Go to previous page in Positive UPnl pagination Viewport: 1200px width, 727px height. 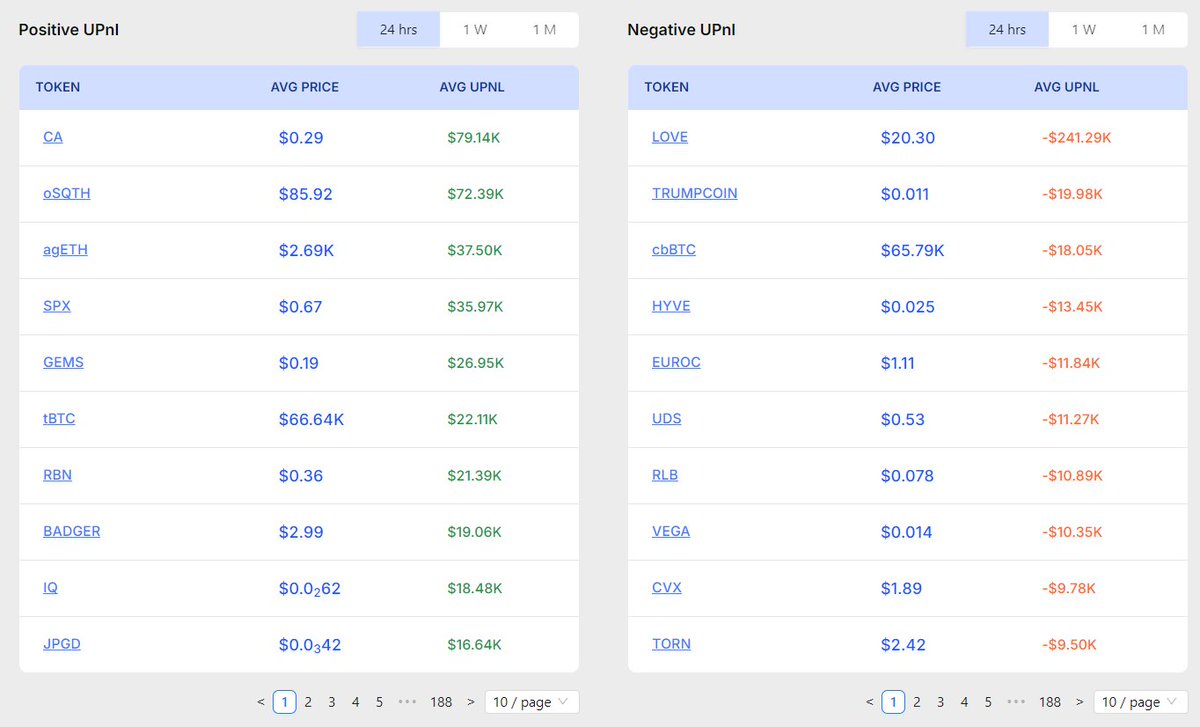click(x=261, y=702)
